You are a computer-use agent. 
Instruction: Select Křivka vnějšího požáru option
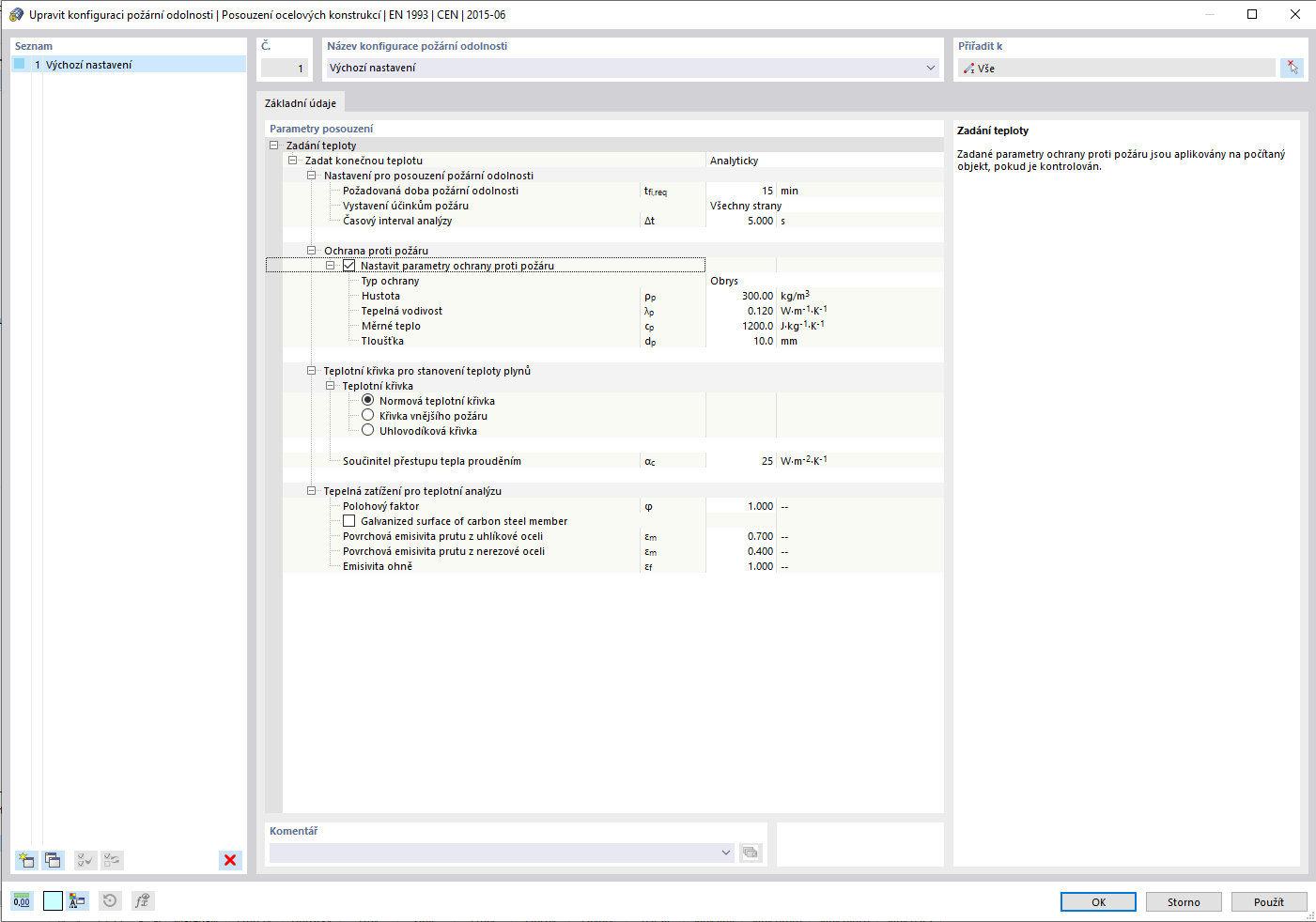pos(368,415)
